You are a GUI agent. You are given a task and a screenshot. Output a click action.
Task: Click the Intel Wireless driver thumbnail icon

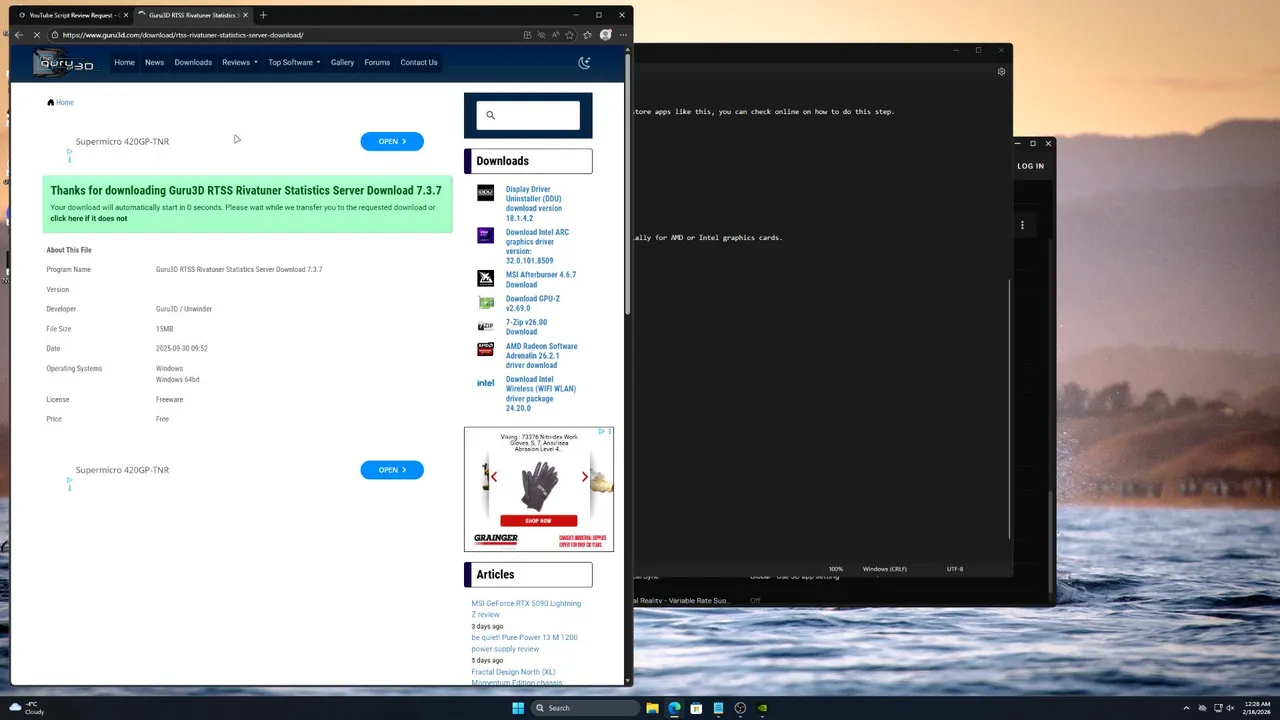(485, 383)
